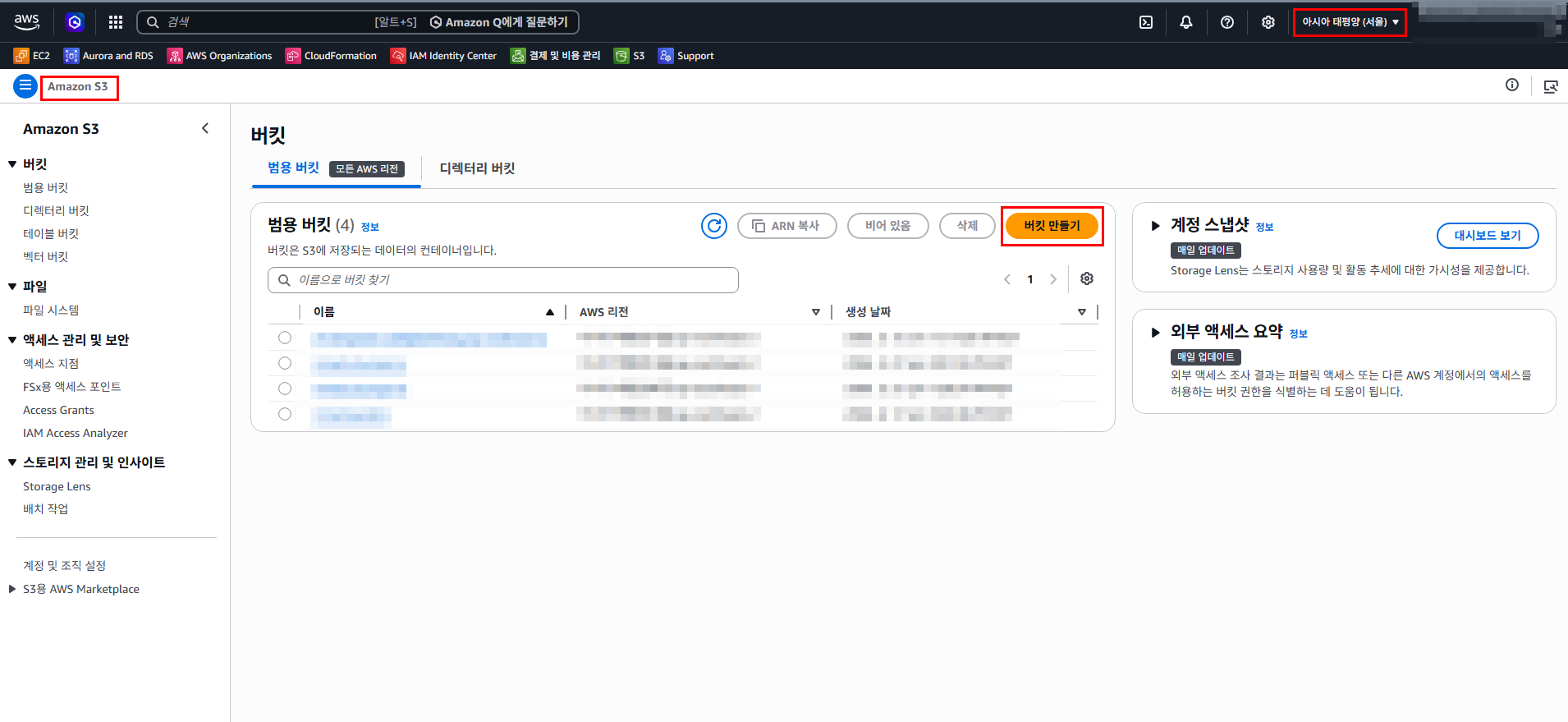Screen dimensions: 1568x722
Task: Open the S3 favorites bar shortcut
Action: click(629, 56)
